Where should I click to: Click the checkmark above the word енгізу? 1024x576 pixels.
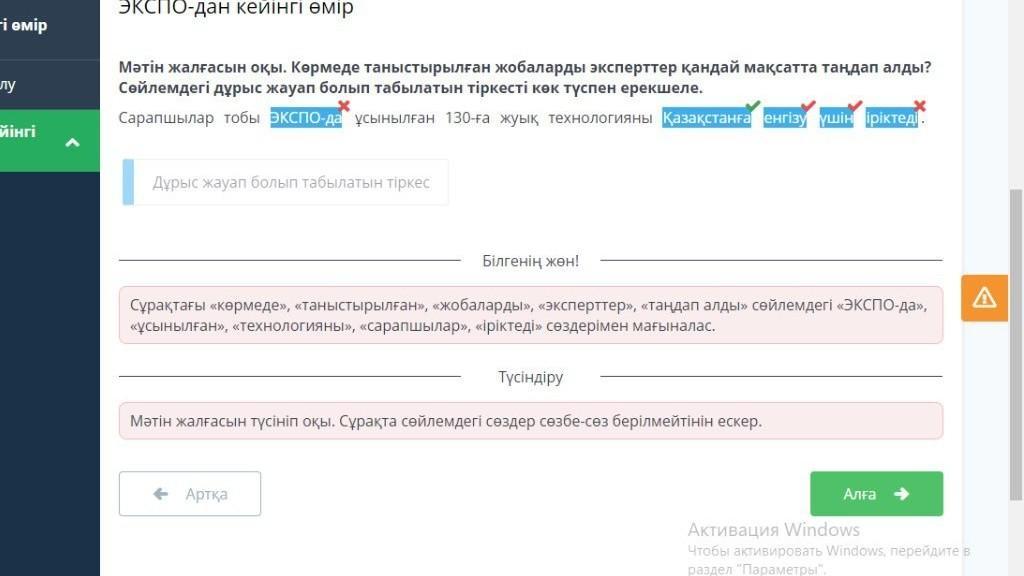point(808,106)
